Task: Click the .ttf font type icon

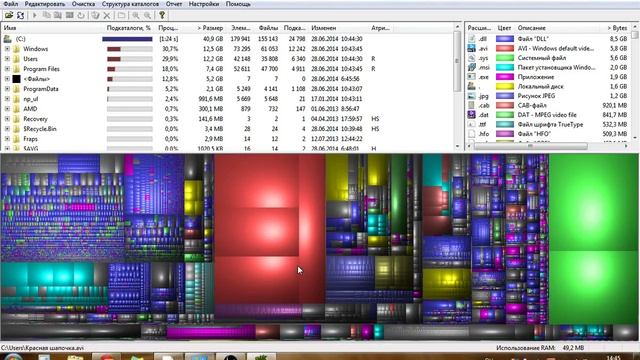Action: tap(471, 124)
